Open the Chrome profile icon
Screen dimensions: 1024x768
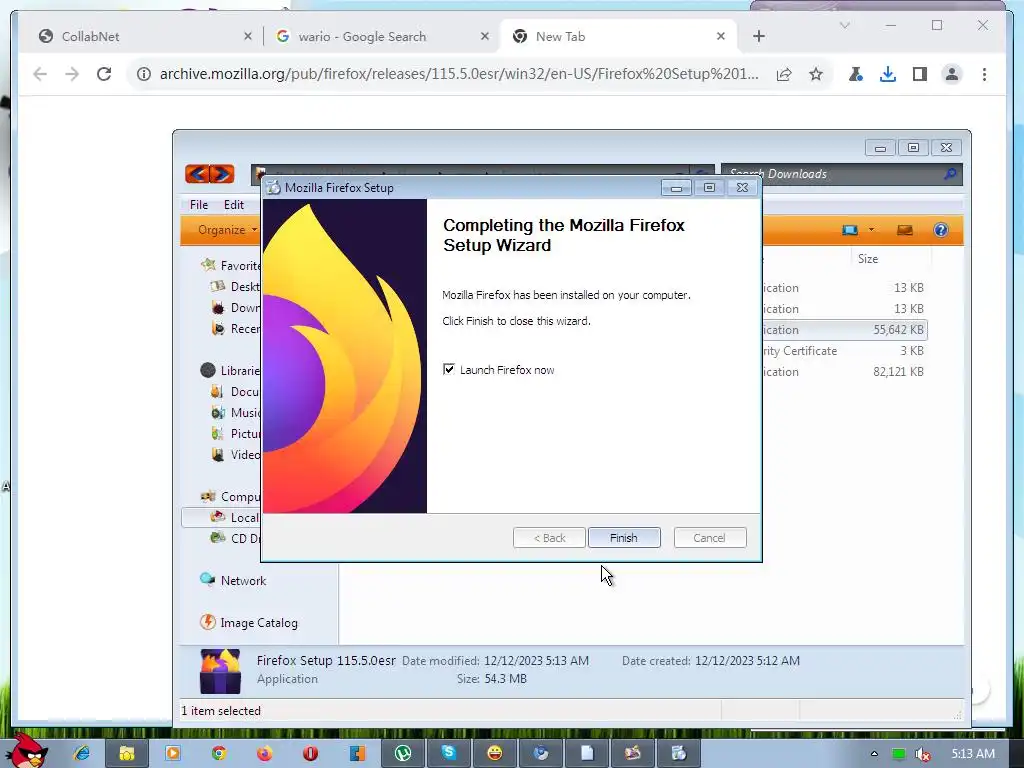click(x=952, y=74)
